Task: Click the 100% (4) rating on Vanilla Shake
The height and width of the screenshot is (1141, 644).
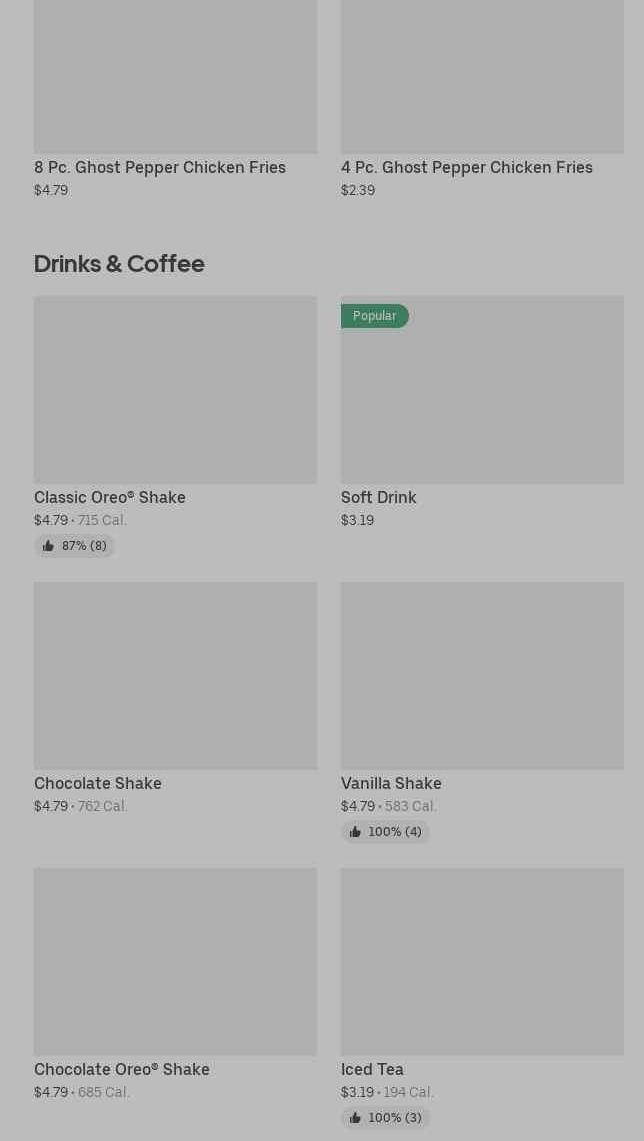Action: (x=395, y=832)
